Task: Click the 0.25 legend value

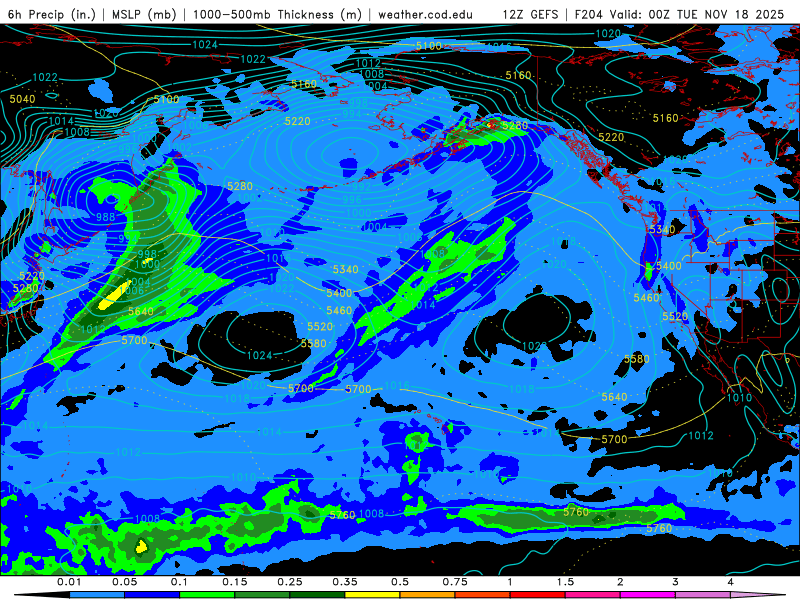Action: point(290,582)
